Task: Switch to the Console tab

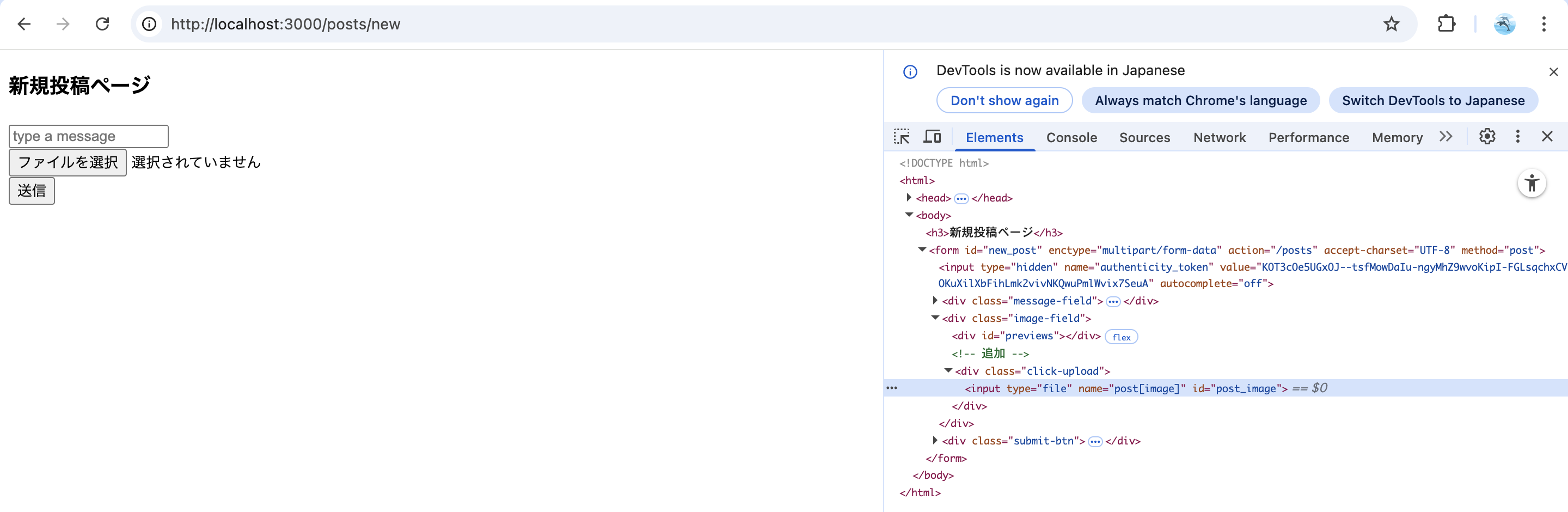Action: [1071, 138]
